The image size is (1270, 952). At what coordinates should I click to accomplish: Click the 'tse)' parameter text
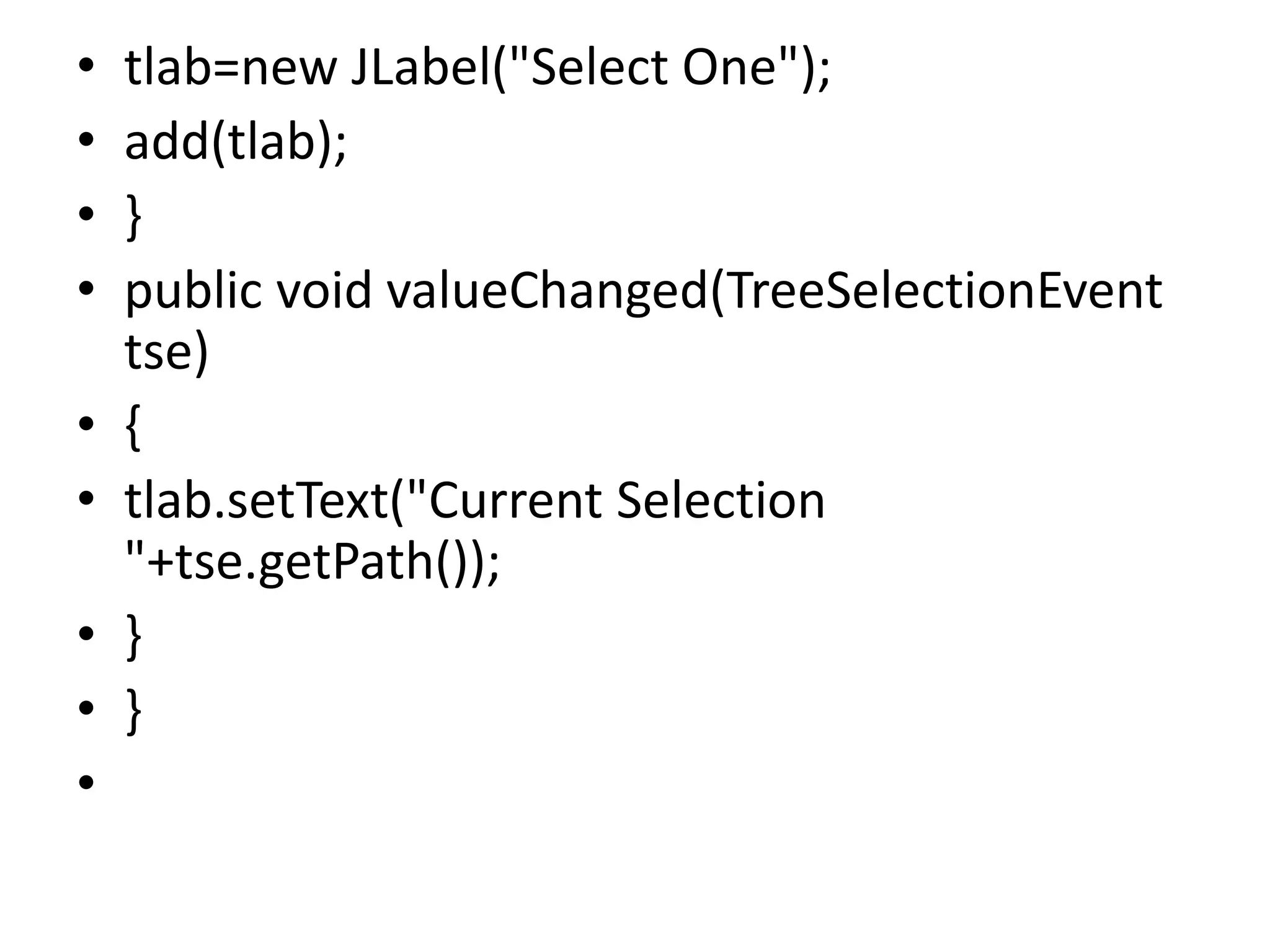[166, 352]
